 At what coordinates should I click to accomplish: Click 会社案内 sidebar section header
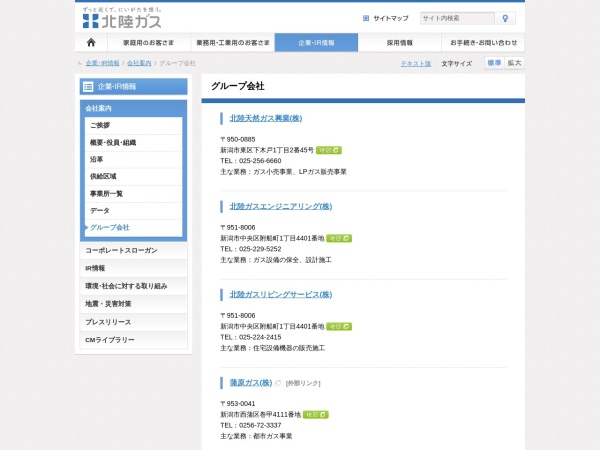click(134, 108)
